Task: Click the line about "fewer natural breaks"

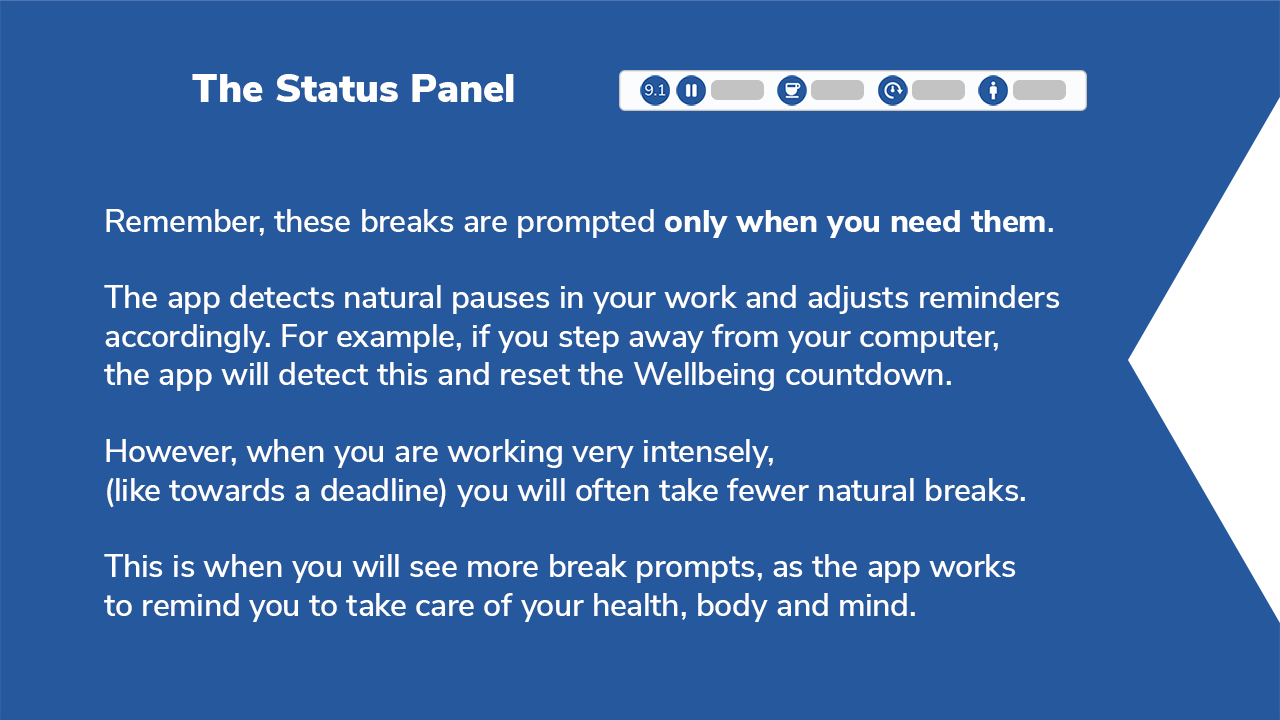Action: click(565, 491)
